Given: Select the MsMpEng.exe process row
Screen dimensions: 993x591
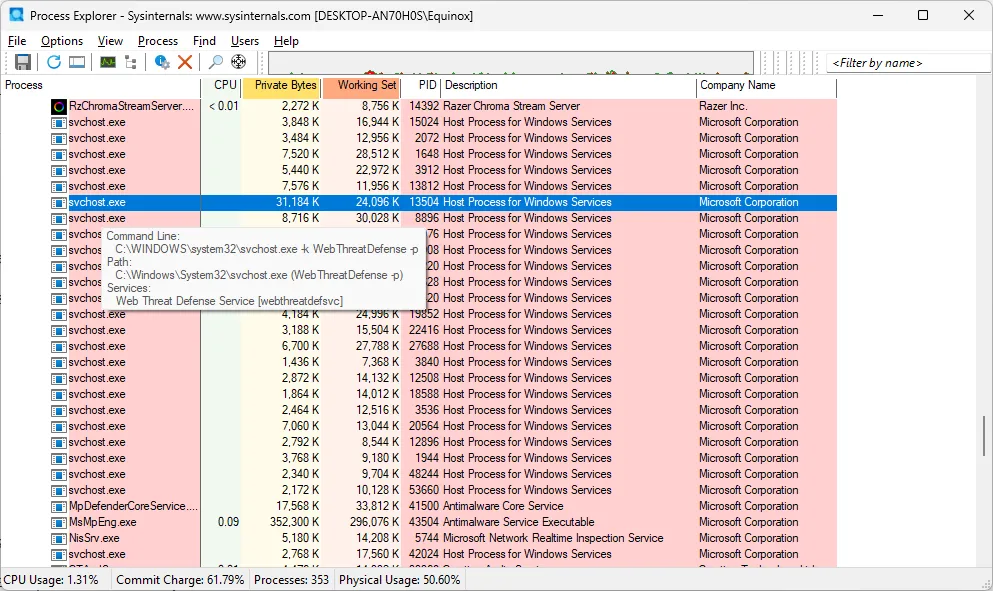Looking at the screenshot, I should (x=102, y=522).
